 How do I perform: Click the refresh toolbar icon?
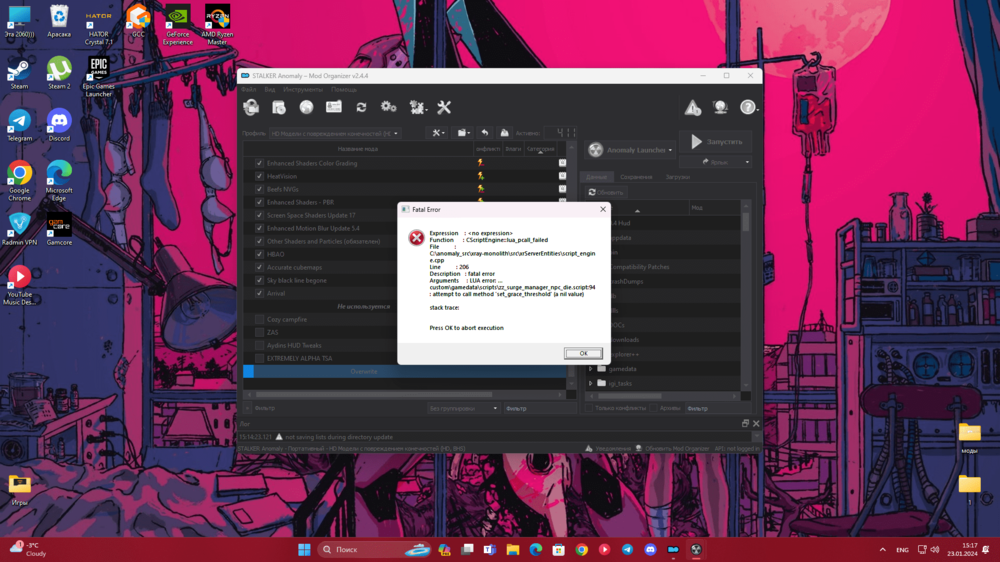point(361,107)
